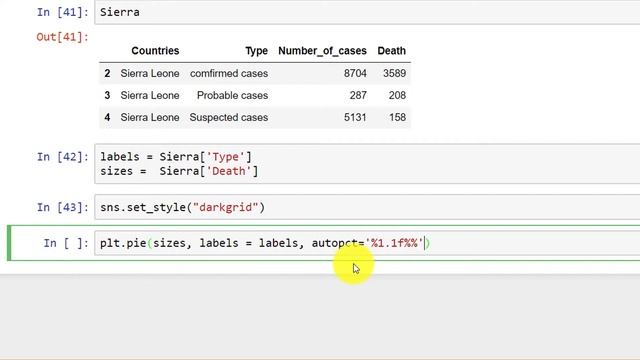The width and height of the screenshot is (640, 360).
Task: Click the 3589 death value
Action: pyautogui.click(x=394, y=73)
